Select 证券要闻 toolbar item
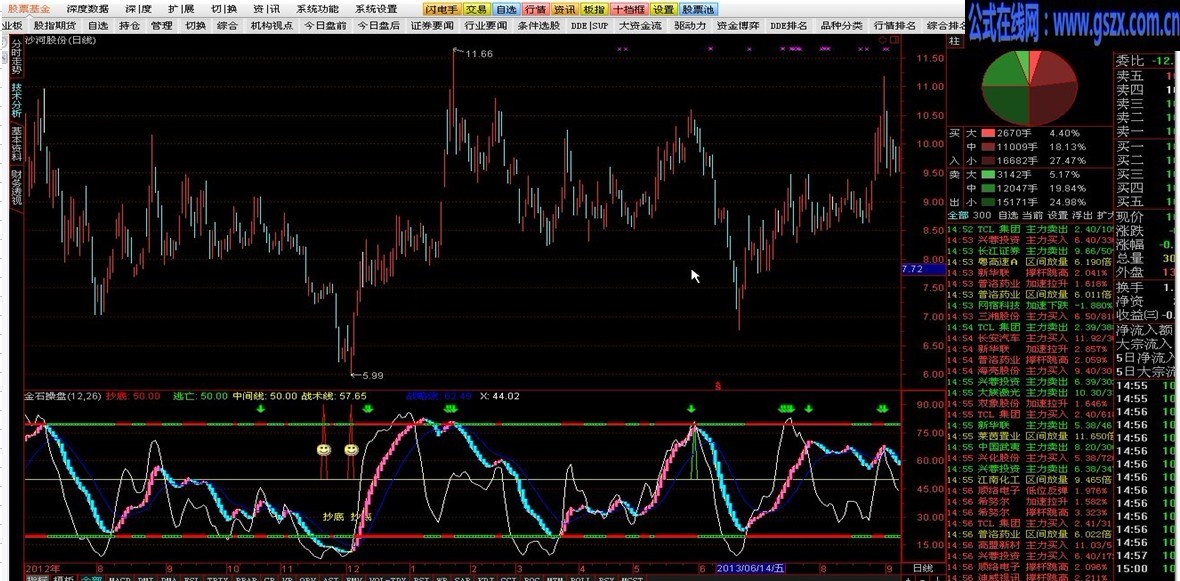This screenshot has height=581, width=1180. click(x=432, y=26)
